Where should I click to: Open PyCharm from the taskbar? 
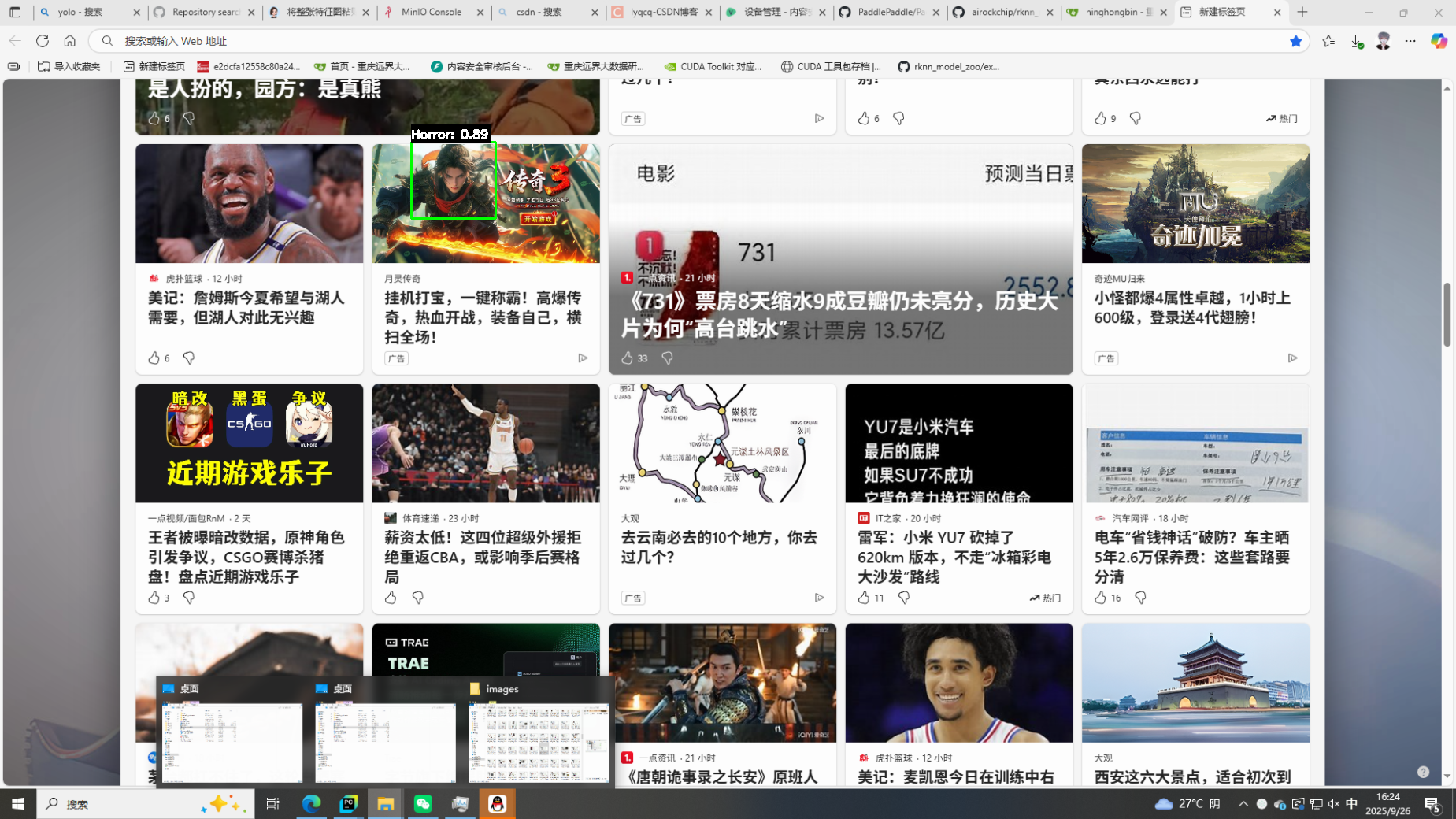(x=348, y=803)
